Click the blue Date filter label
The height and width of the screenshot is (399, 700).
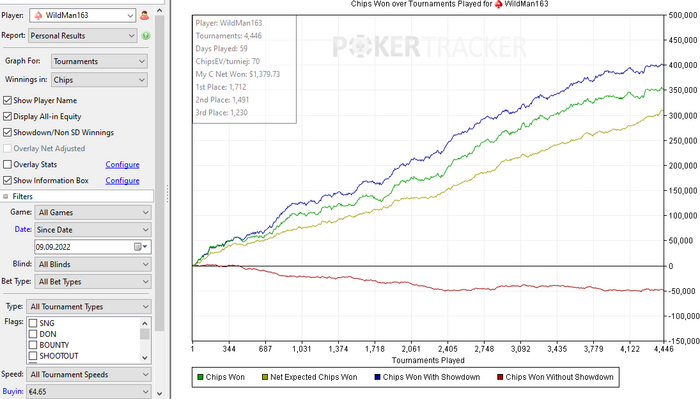pyautogui.click(x=23, y=229)
